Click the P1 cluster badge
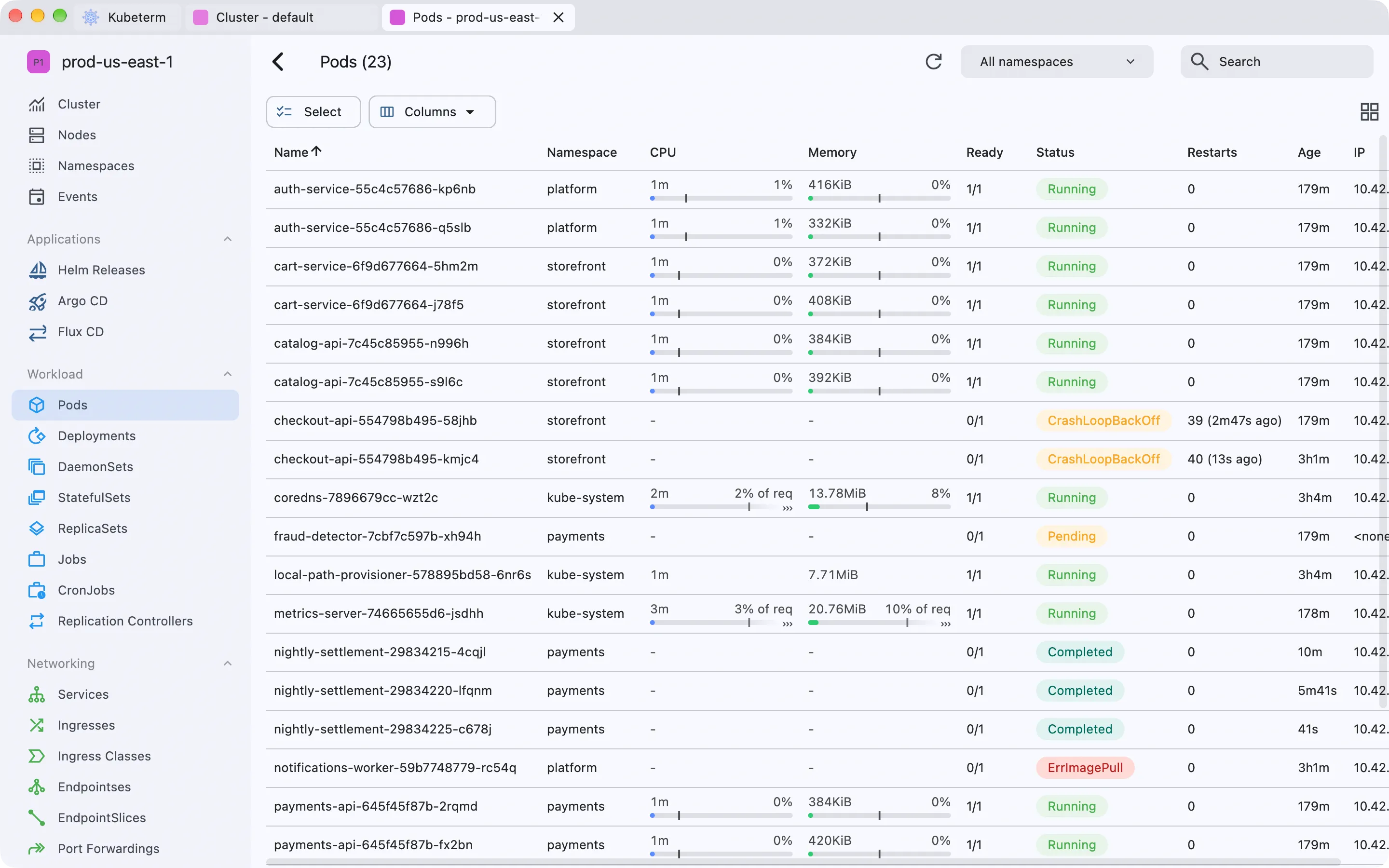Image resolution: width=1389 pixels, height=868 pixels. (x=39, y=62)
